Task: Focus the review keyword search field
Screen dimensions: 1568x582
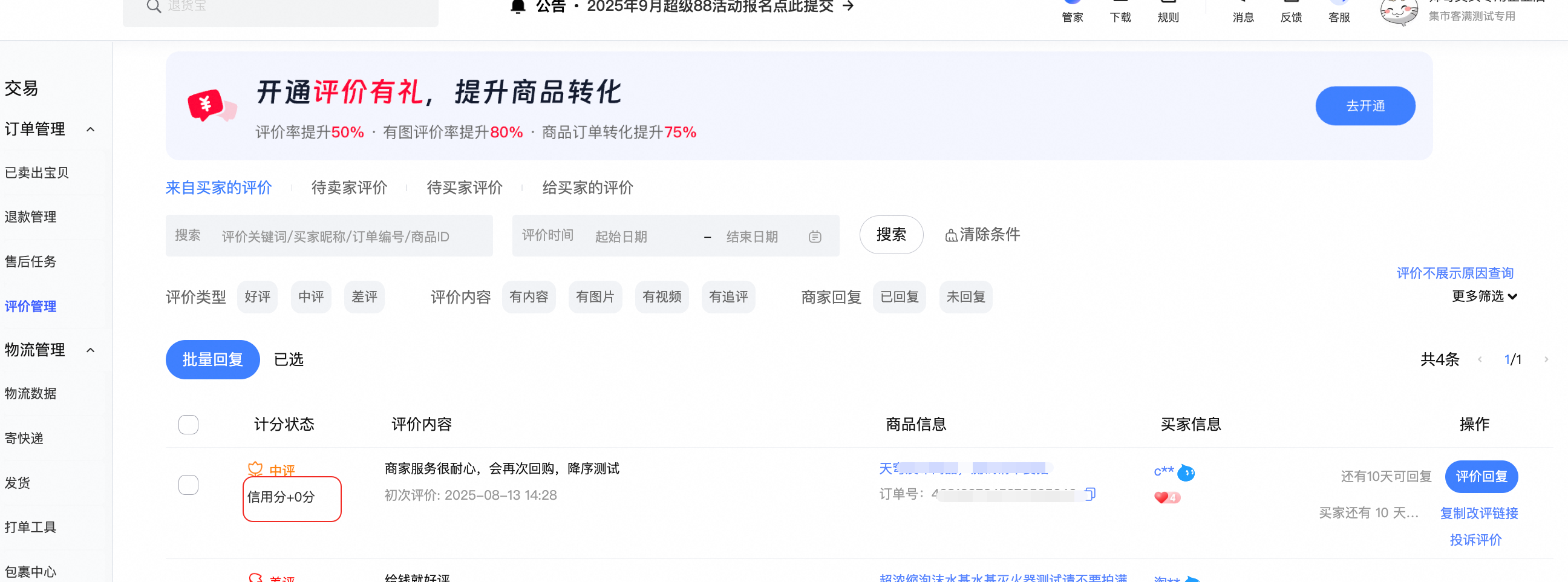Action: tap(329, 235)
